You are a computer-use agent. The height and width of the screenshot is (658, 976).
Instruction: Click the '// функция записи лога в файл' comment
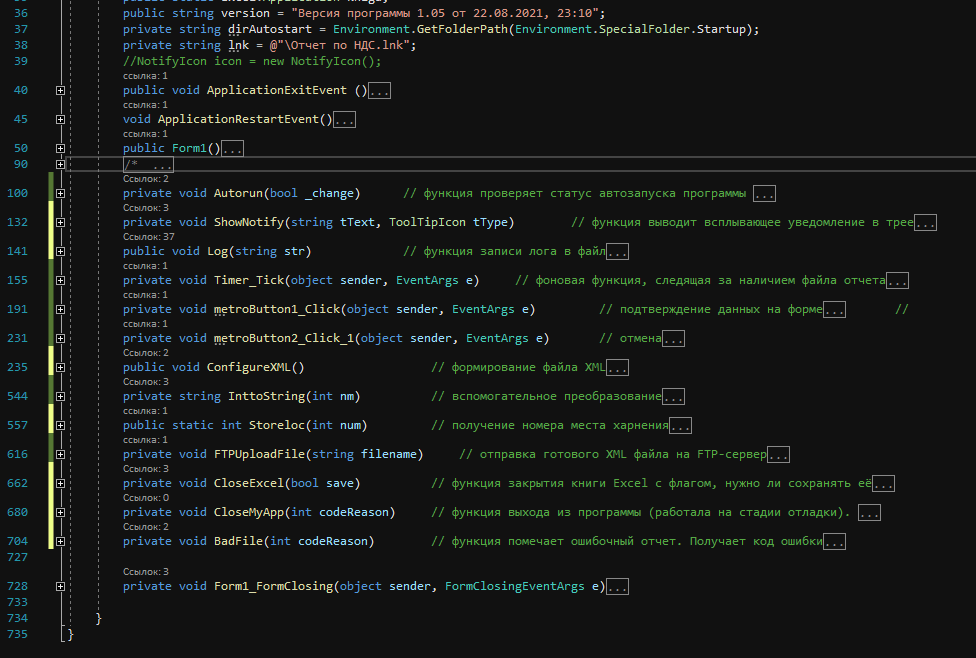point(504,251)
